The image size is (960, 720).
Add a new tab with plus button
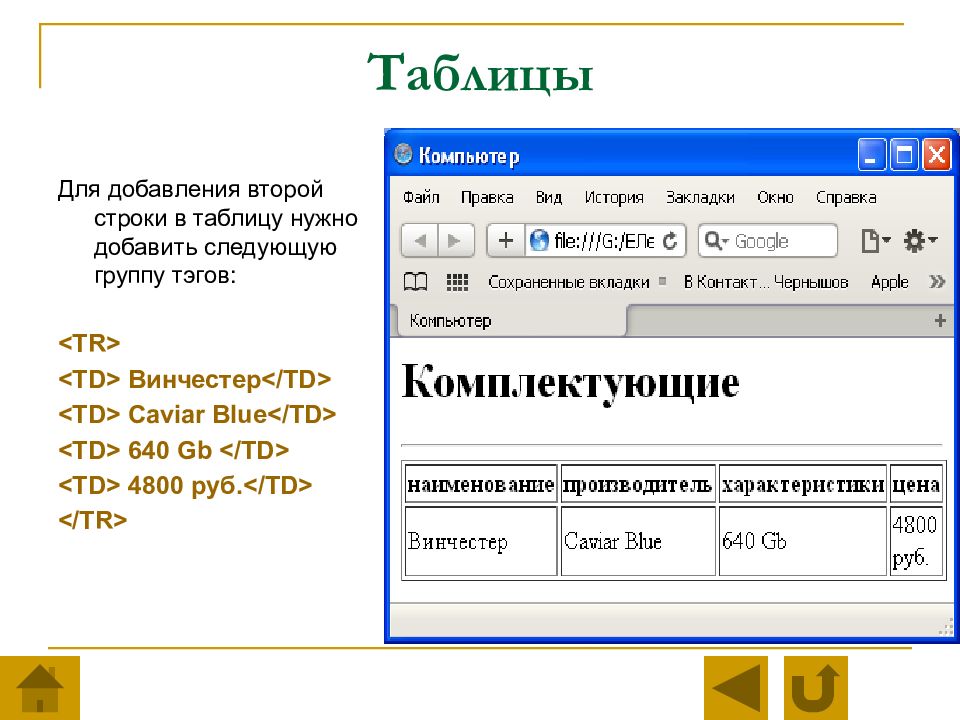click(940, 320)
